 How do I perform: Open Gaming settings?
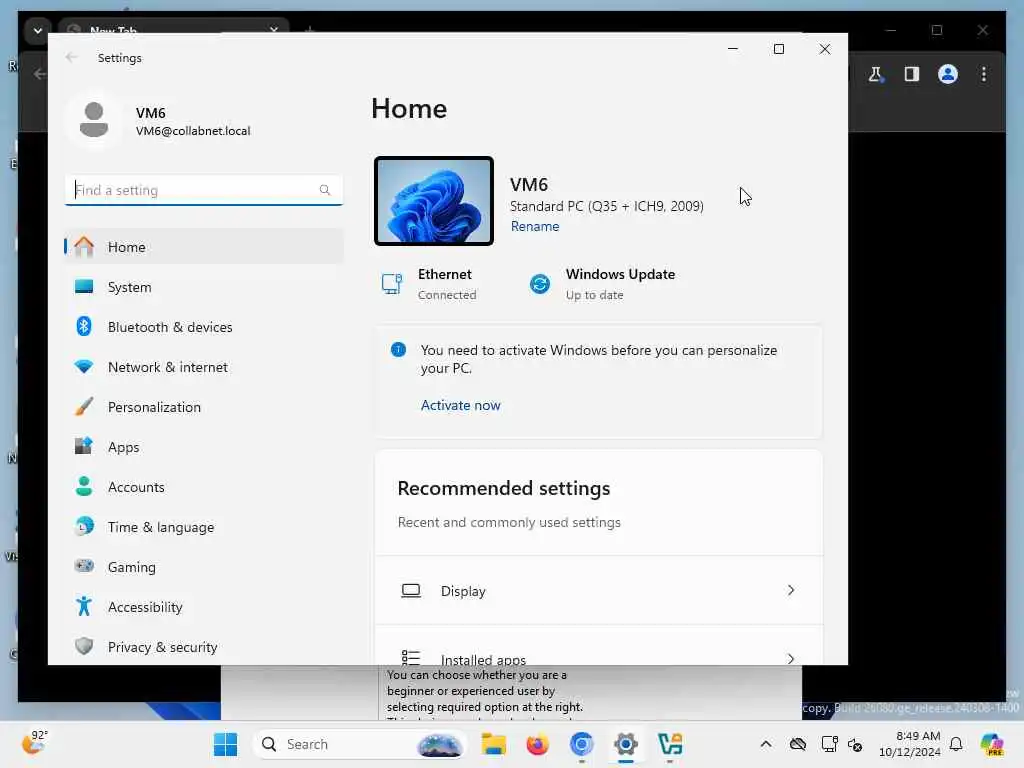[204, 567]
